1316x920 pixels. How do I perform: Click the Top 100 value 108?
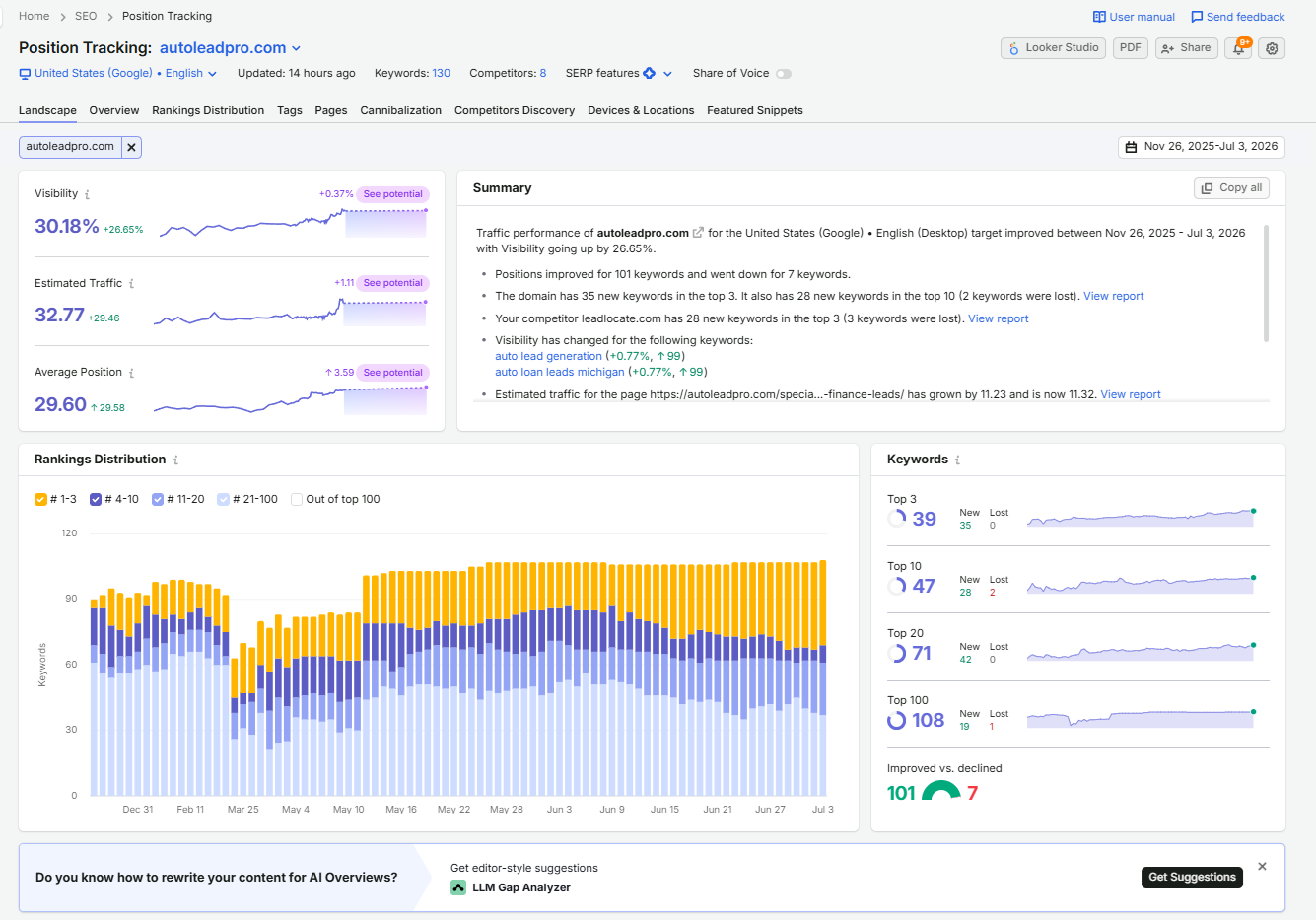tap(928, 720)
